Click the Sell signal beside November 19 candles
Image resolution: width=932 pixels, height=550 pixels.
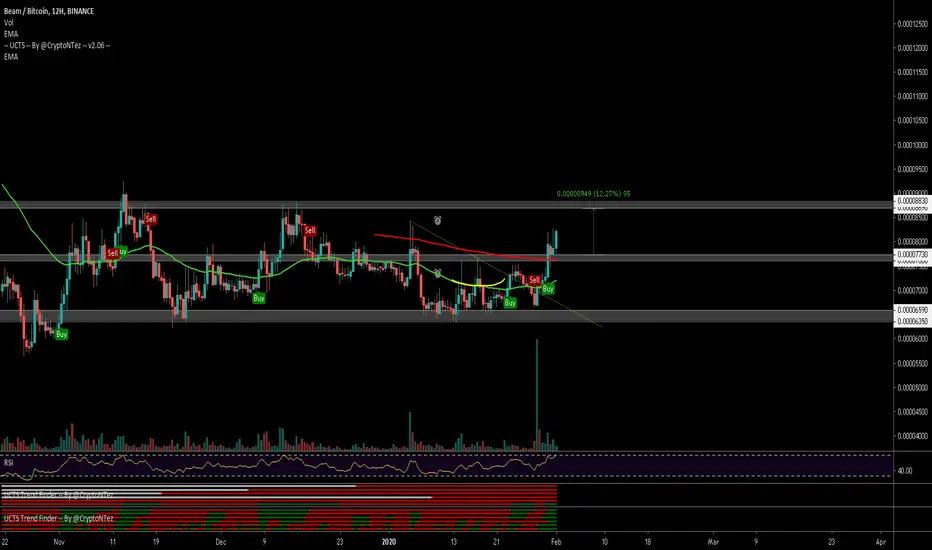coord(150,219)
